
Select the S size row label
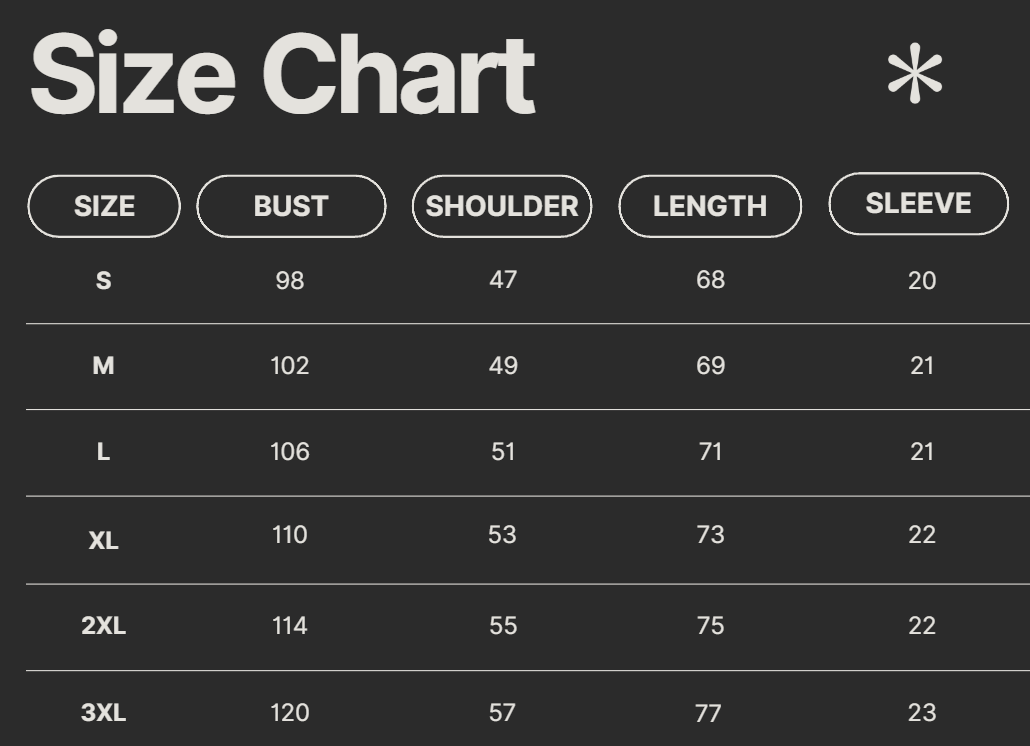click(103, 281)
